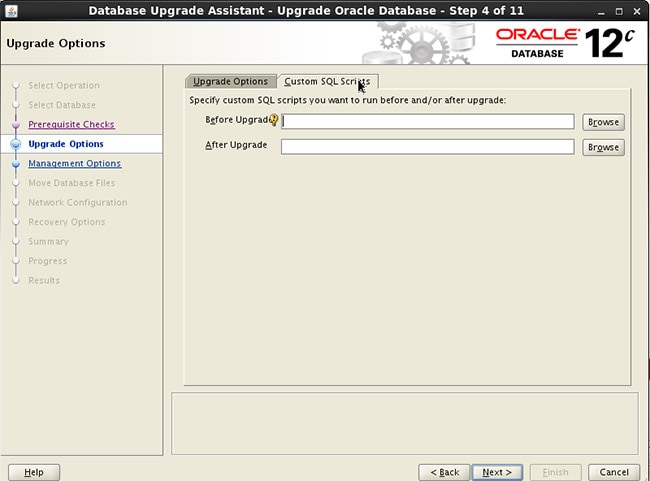Click the Network Configuration step label
The height and width of the screenshot is (481, 650).
[78, 202]
